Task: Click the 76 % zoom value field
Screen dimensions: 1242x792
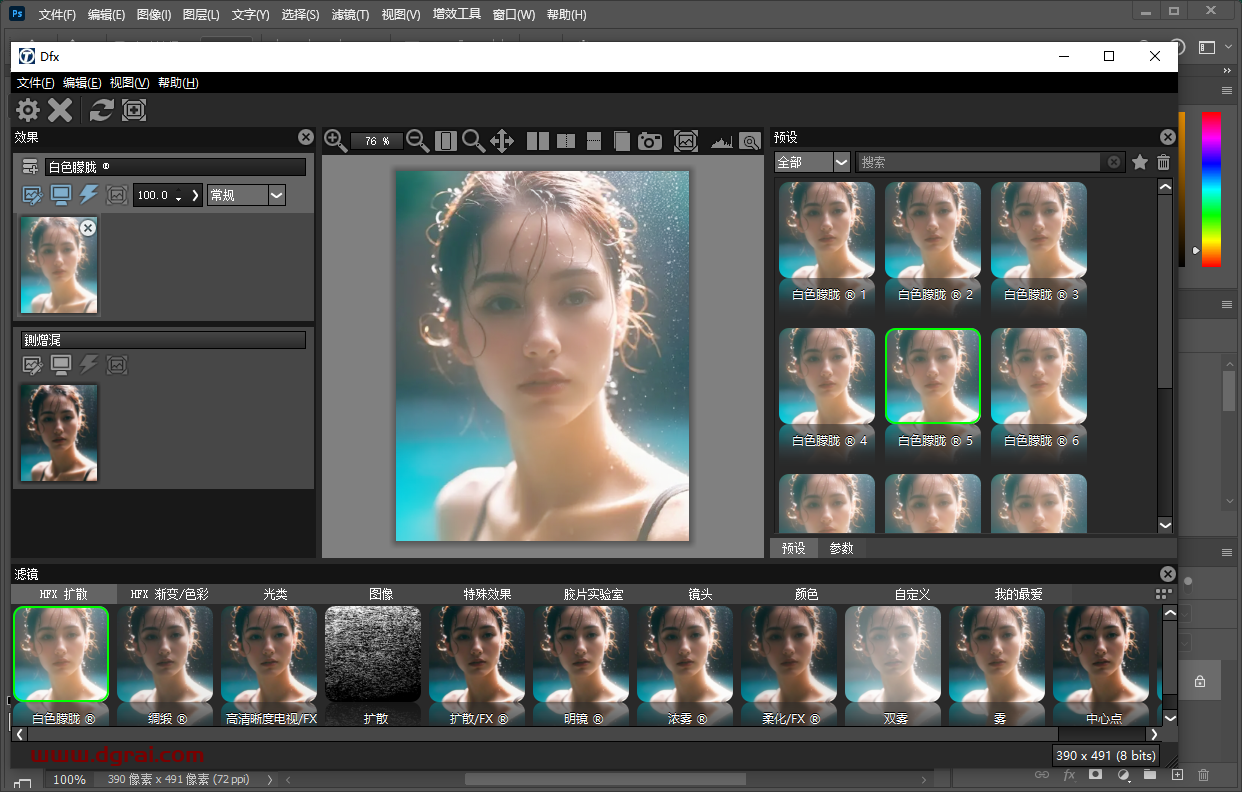Action: coord(377,141)
